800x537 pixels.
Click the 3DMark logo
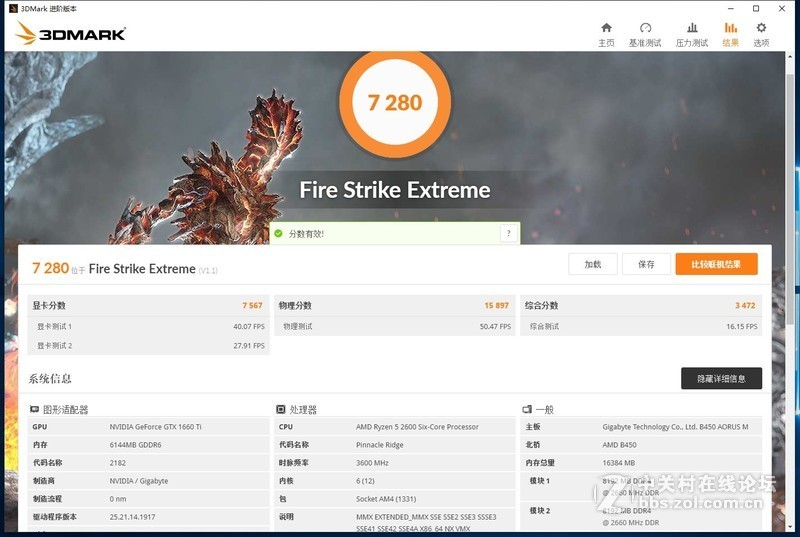(70, 34)
